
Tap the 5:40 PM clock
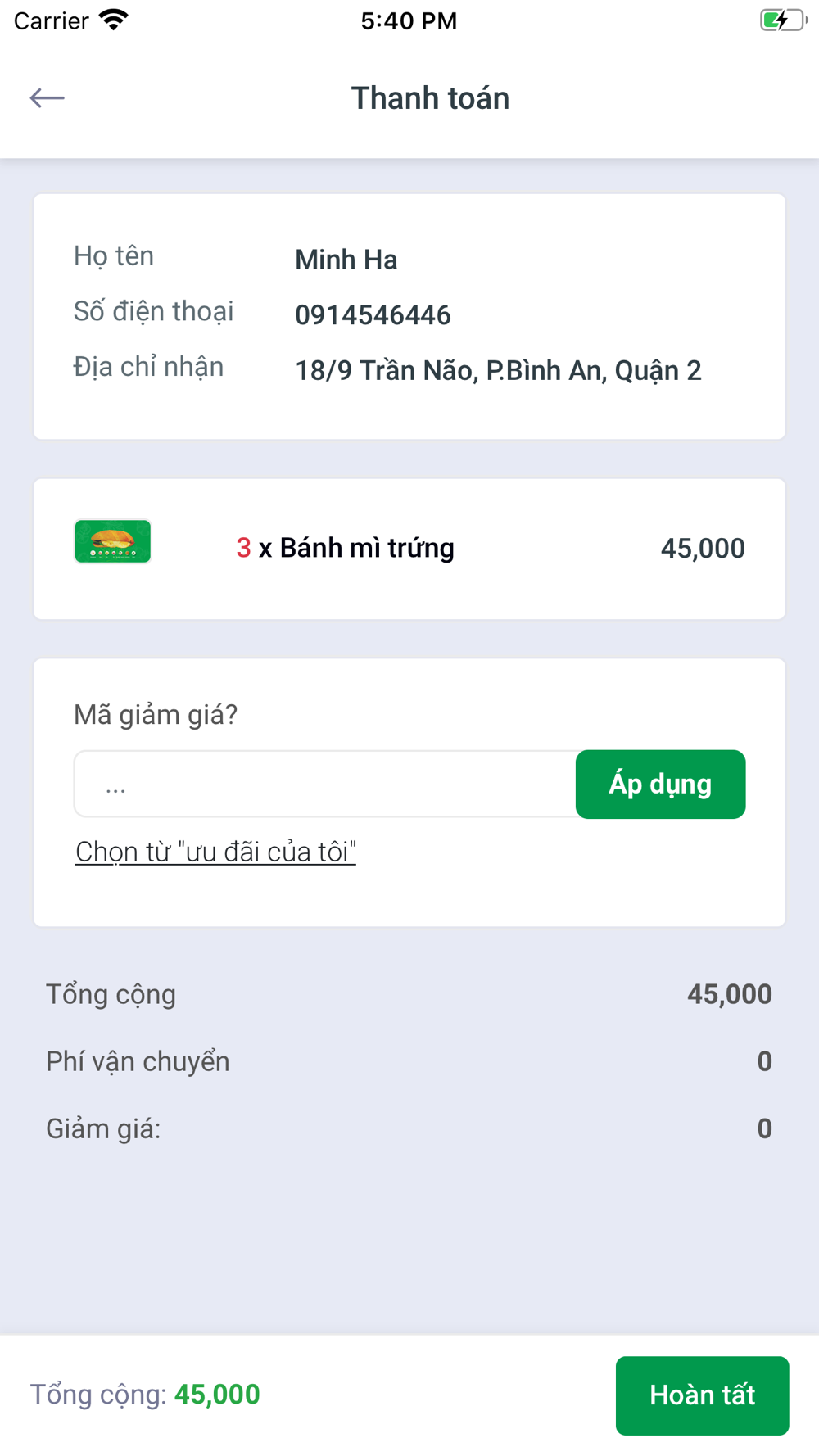pyautogui.click(x=409, y=20)
